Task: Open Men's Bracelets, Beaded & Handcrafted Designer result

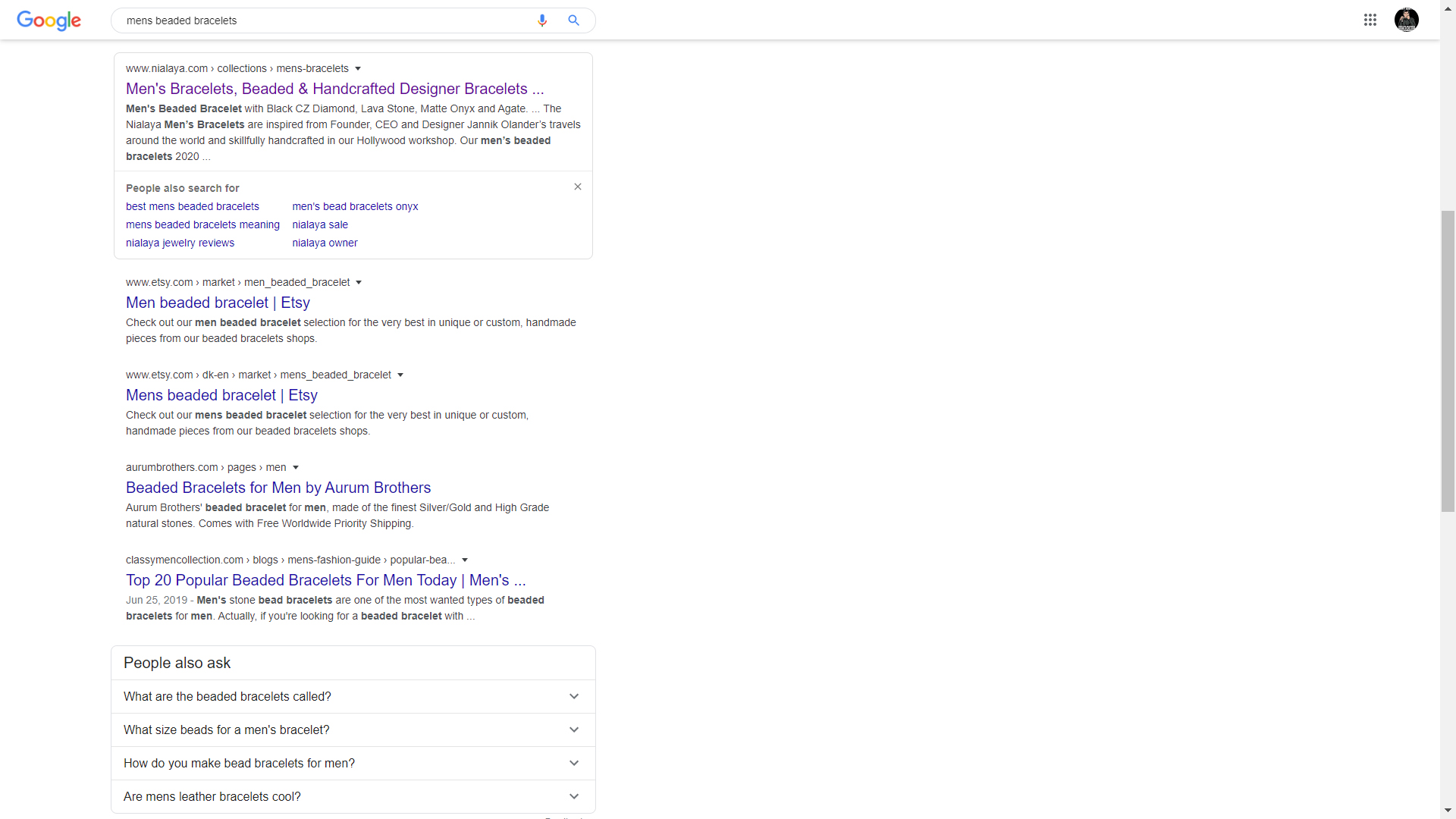Action: pyautogui.click(x=335, y=89)
